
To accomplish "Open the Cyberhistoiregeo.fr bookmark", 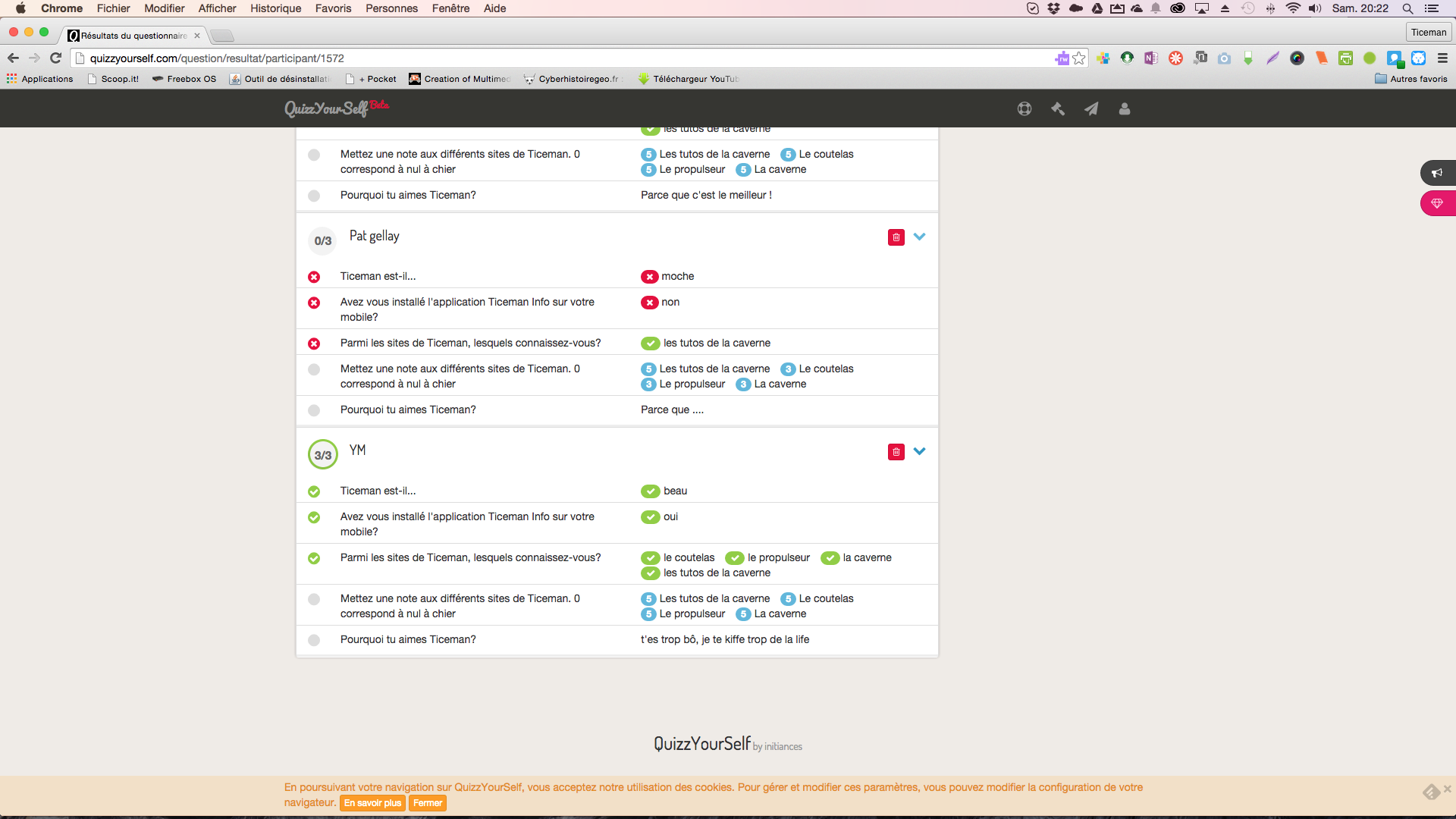I will (x=572, y=79).
